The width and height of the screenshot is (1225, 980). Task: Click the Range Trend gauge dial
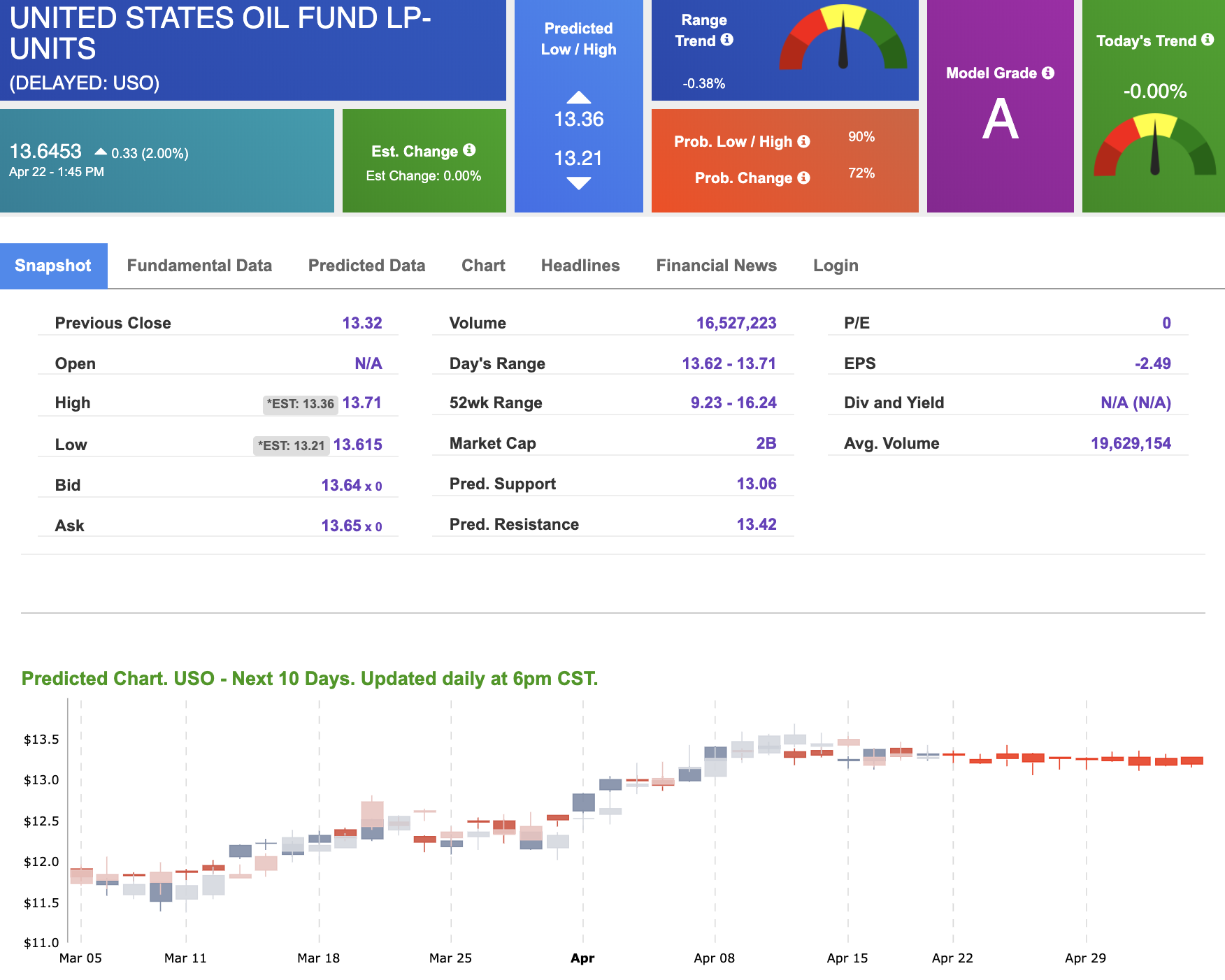click(x=843, y=37)
